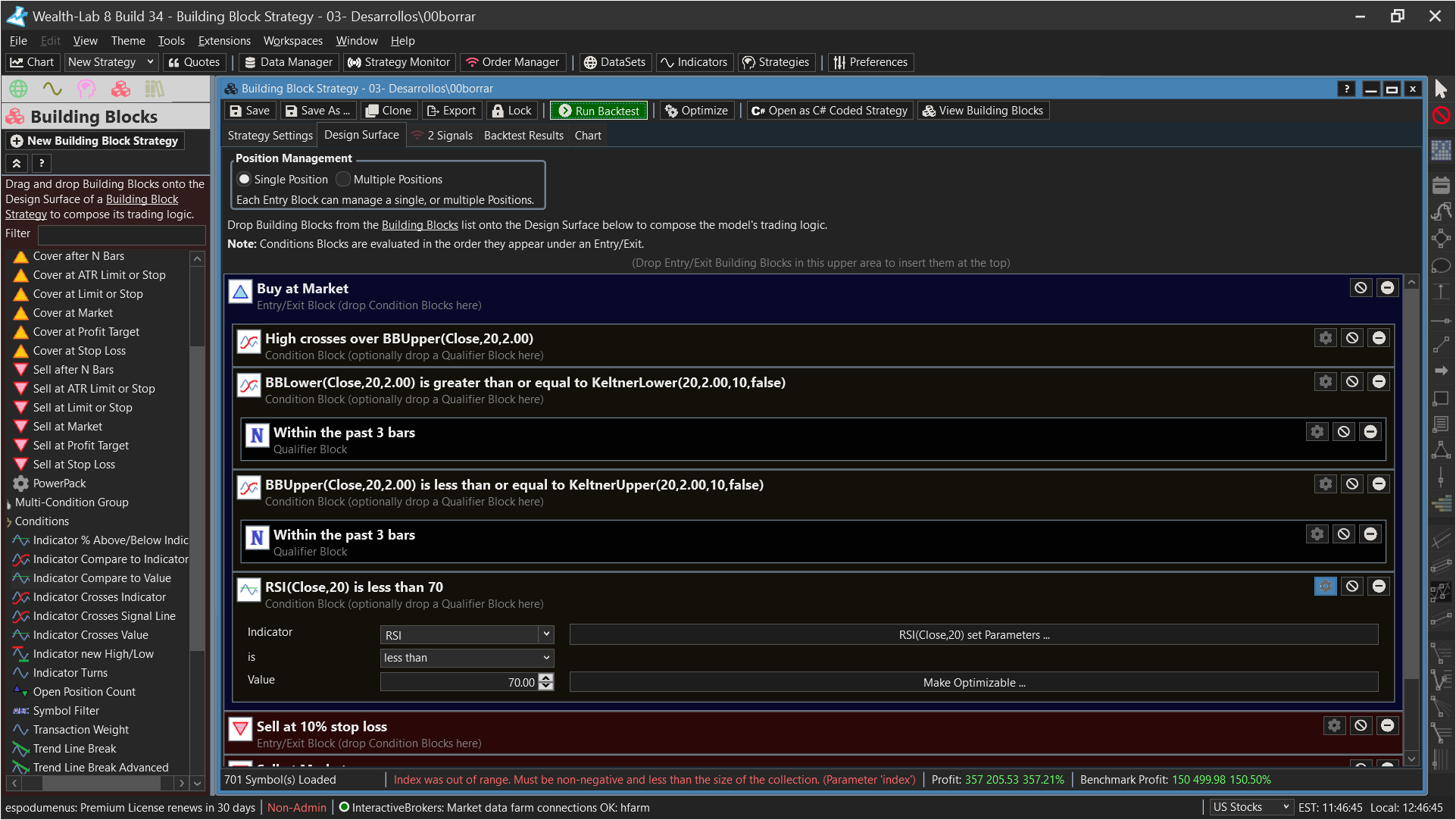Disable the BBUpper KeltnerUpper condition
This screenshot has width=1456, height=820.
(1352, 484)
